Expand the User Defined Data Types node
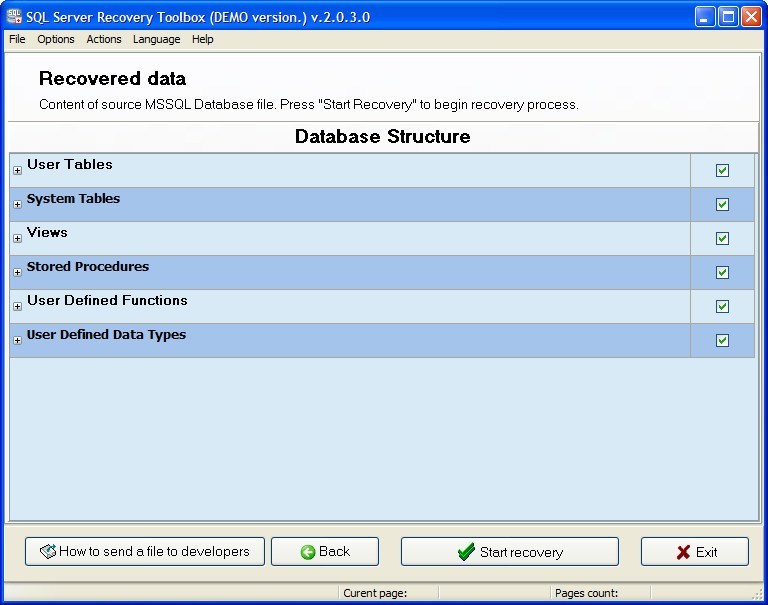768x605 pixels. (x=18, y=340)
